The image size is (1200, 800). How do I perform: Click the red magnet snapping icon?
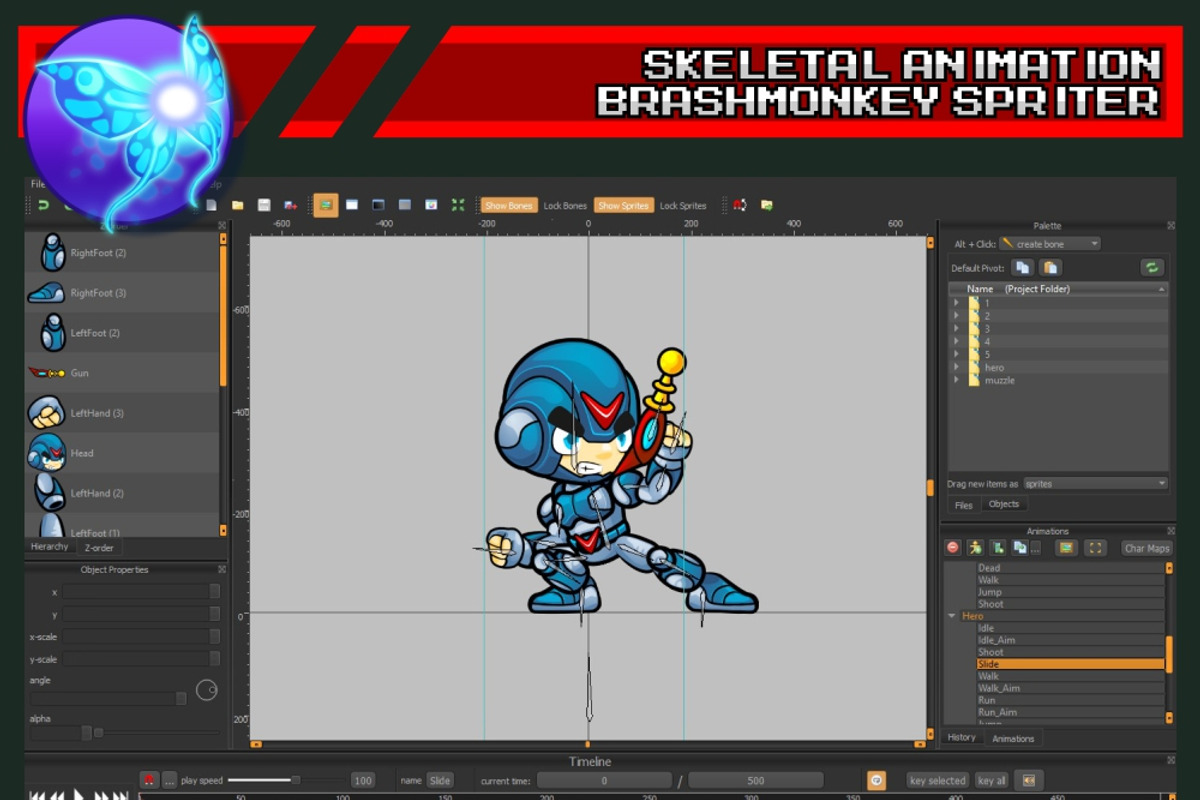tap(740, 205)
